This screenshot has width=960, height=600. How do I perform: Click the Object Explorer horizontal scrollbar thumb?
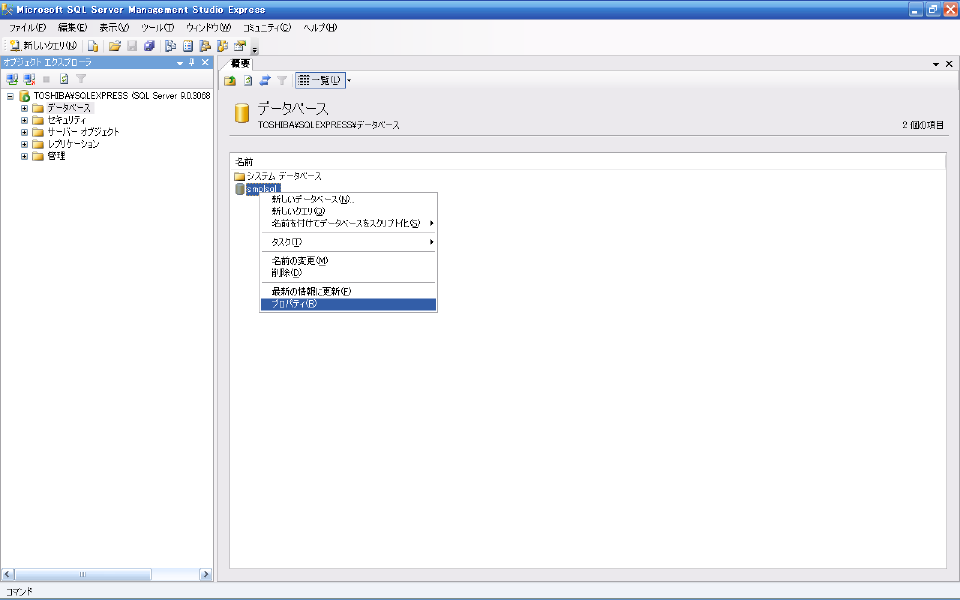coord(83,574)
